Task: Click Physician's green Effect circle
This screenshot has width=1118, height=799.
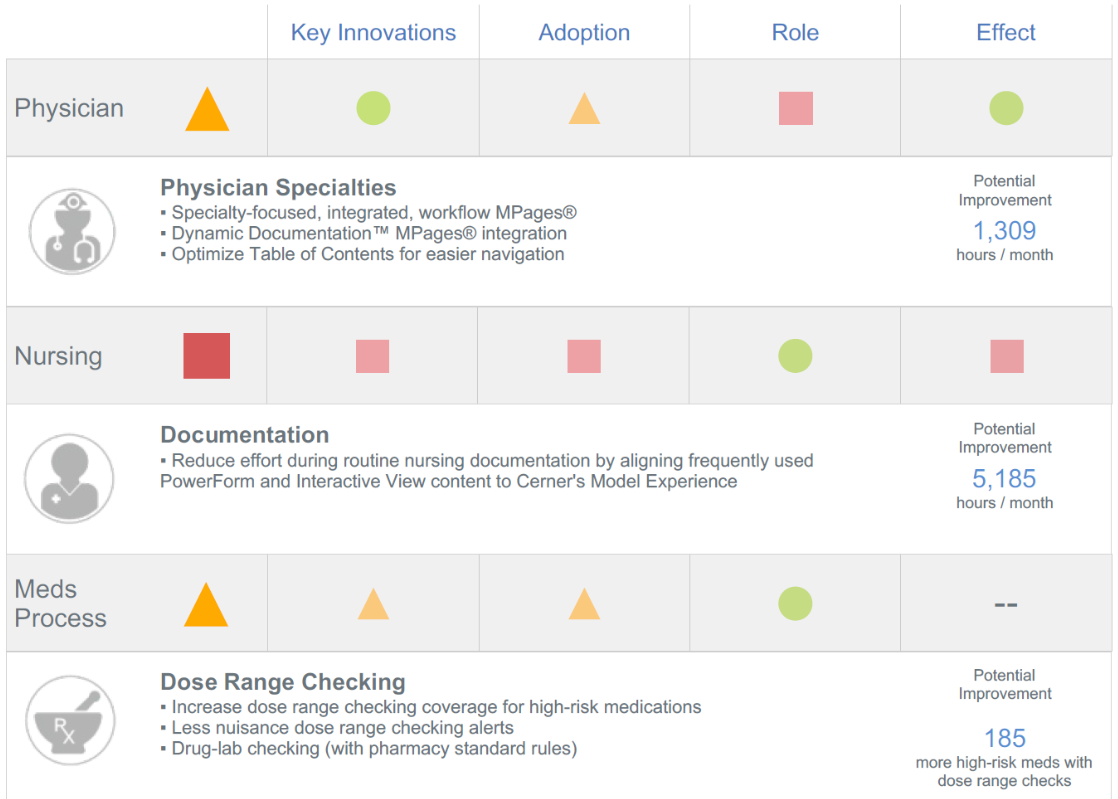Action: point(1005,108)
